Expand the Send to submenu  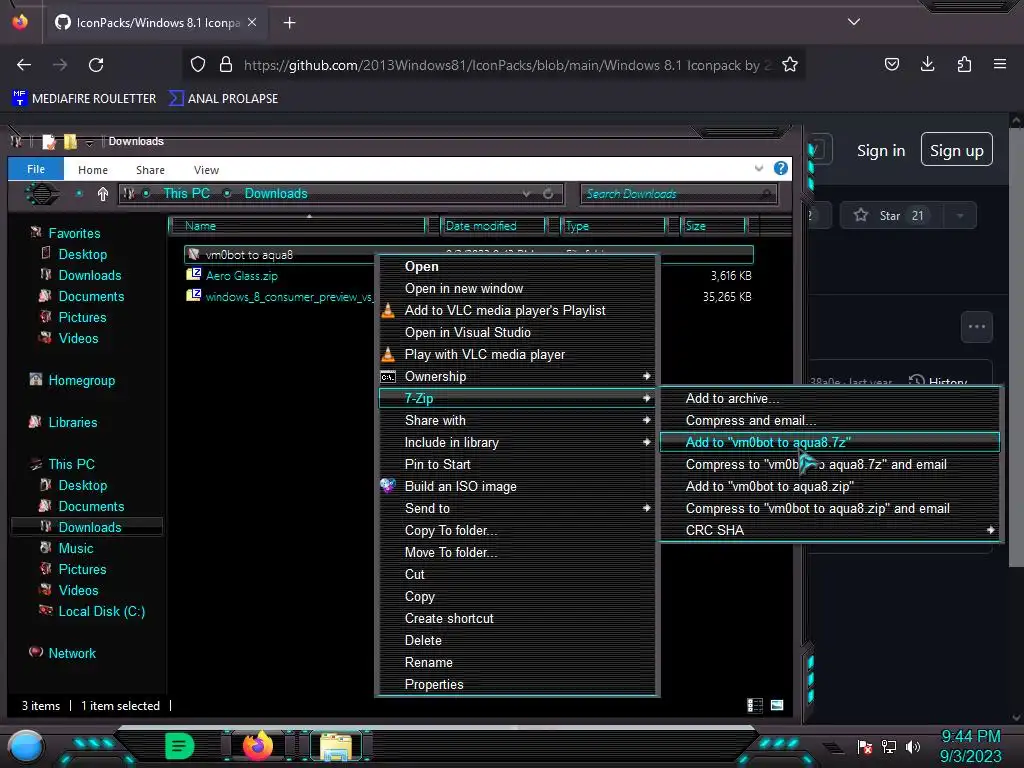[517, 508]
